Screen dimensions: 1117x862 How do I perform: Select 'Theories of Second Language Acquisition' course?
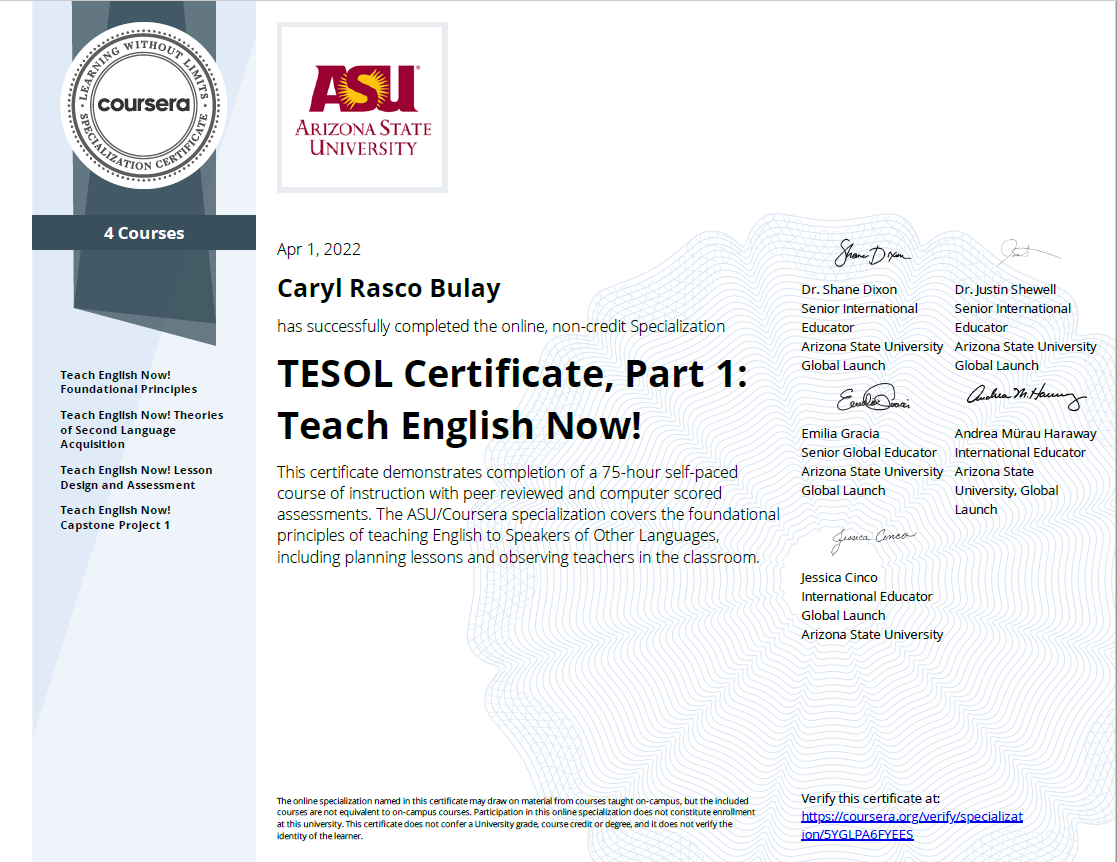click(141, 430)
